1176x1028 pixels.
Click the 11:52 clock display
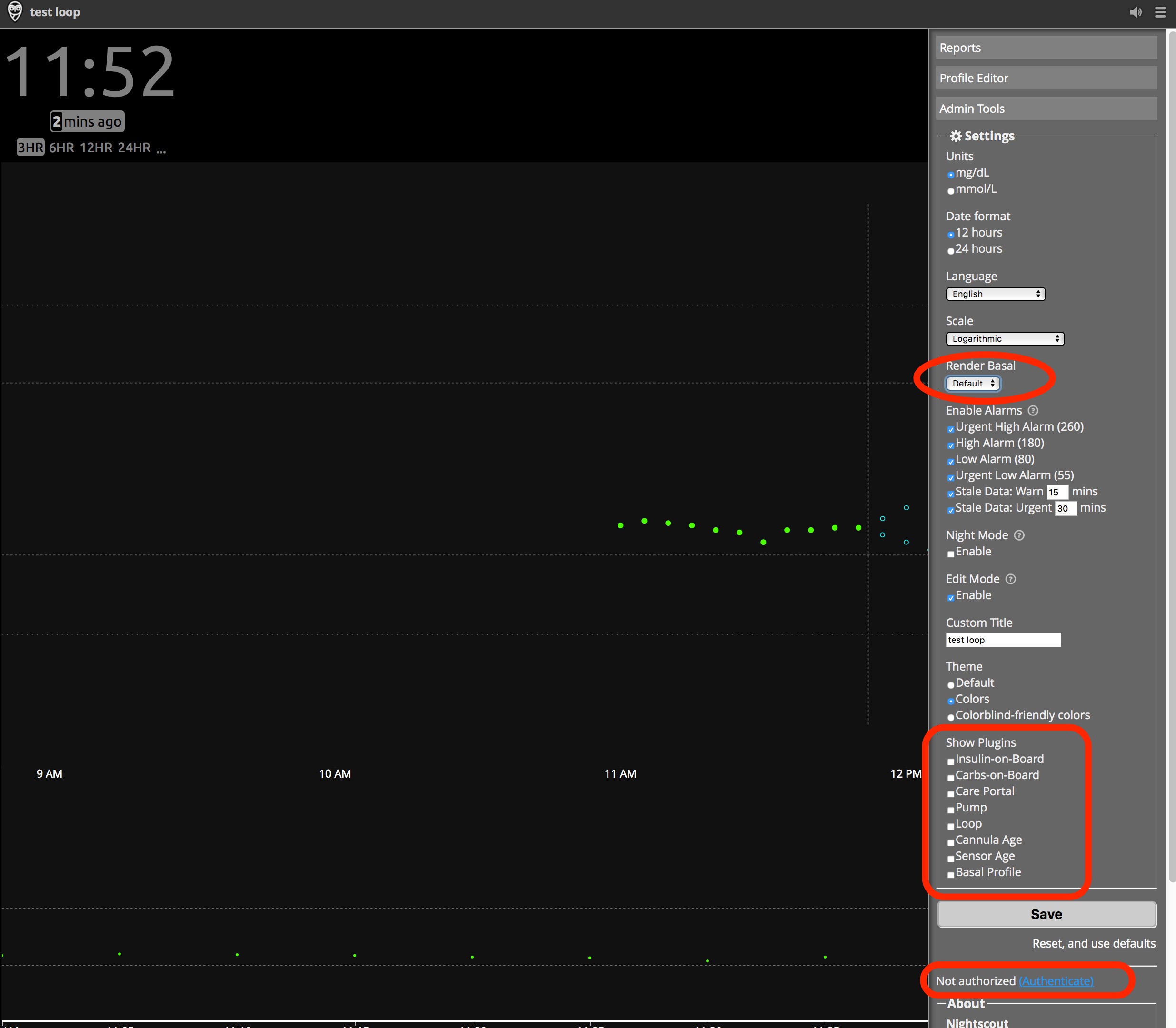89,72
